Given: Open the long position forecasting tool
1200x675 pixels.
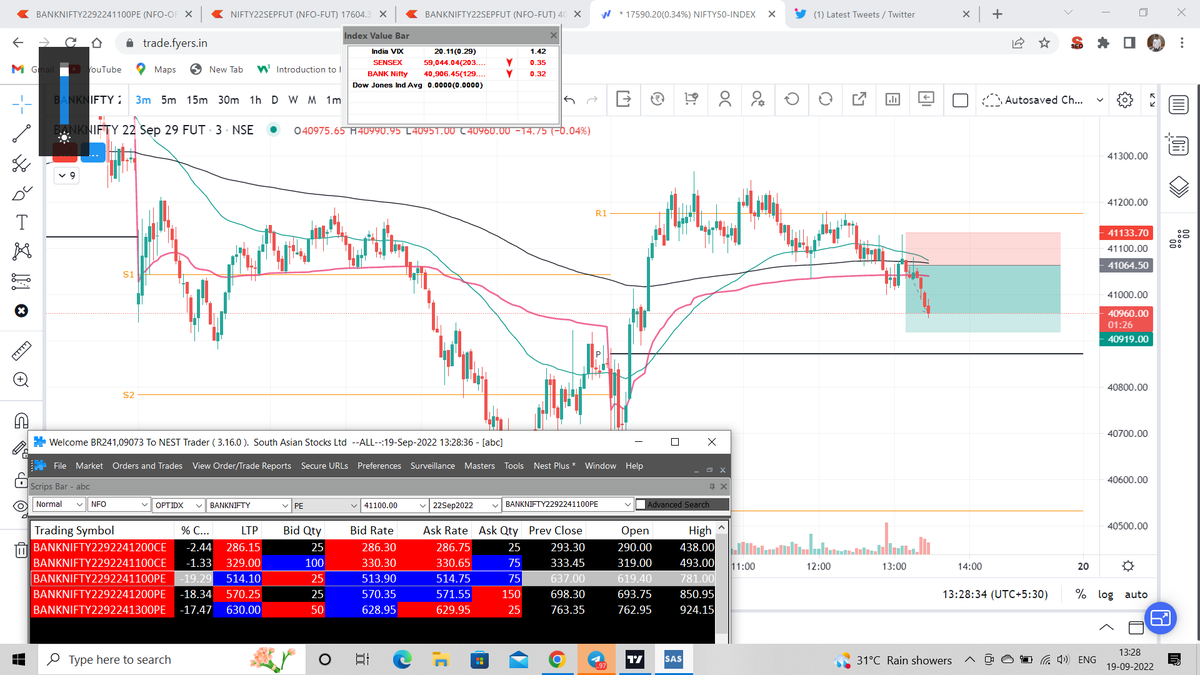Looking at the screenshot, I should pos(22,282).
